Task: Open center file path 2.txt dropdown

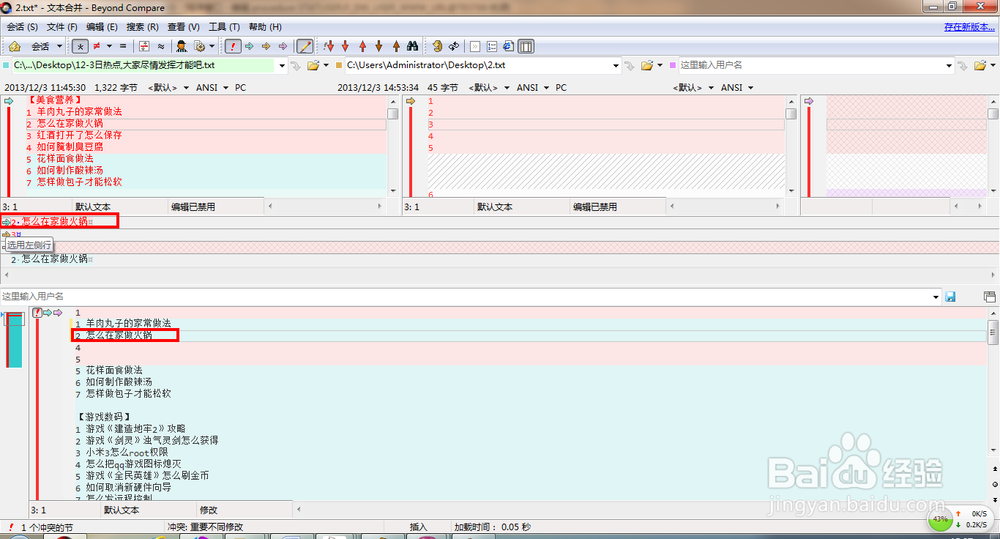Action: pyautogui.click(x=615, y=65)
